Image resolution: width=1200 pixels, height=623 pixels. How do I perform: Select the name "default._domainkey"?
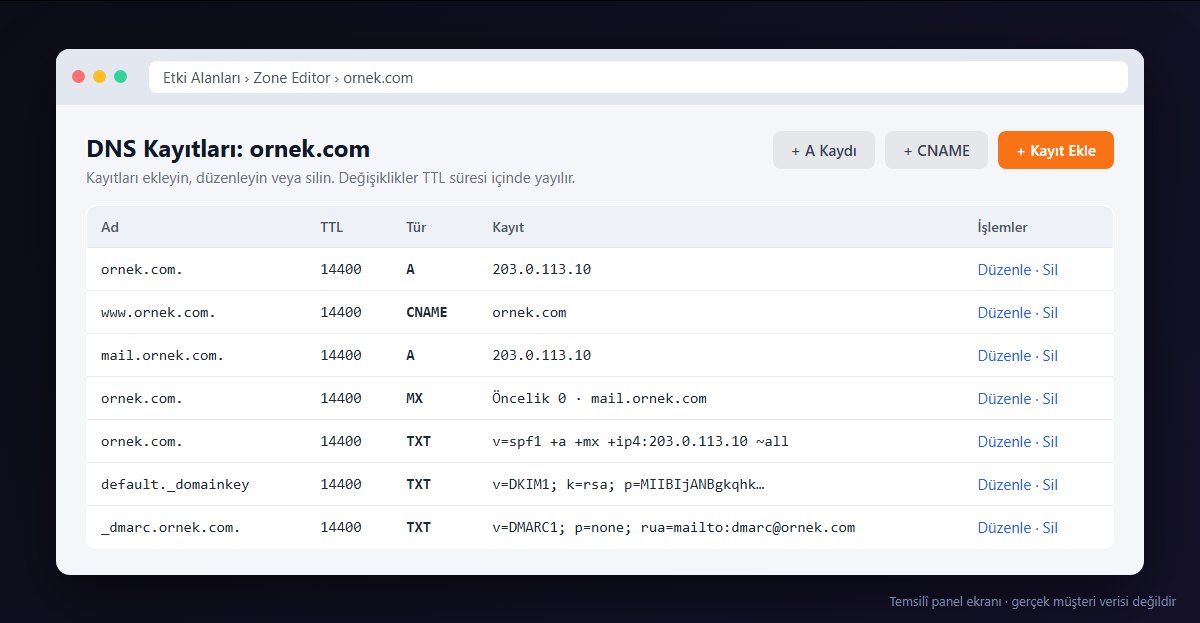point(175,485)
